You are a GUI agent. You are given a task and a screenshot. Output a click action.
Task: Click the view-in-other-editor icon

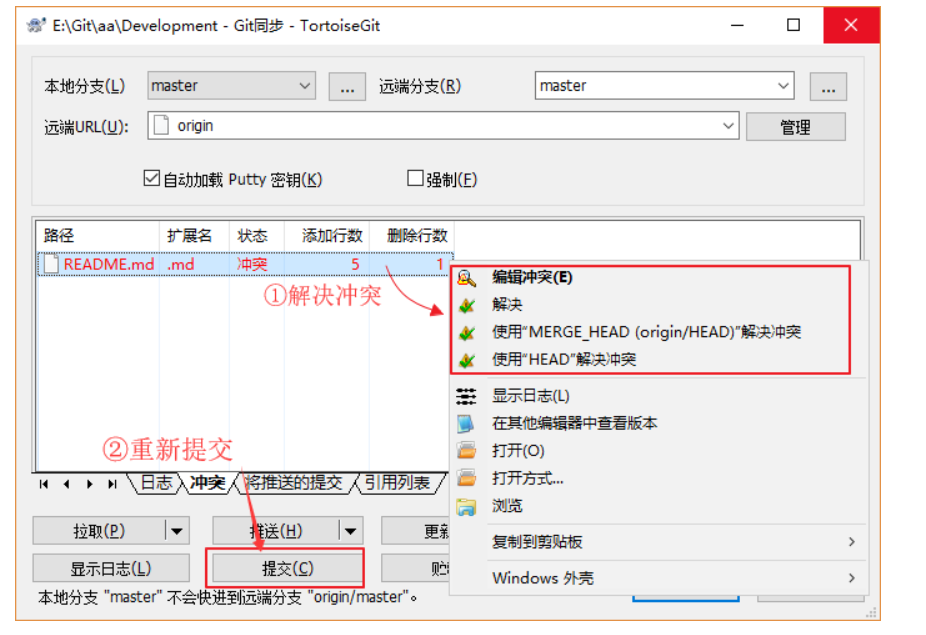pyautogui.click(x=466, y=424)
